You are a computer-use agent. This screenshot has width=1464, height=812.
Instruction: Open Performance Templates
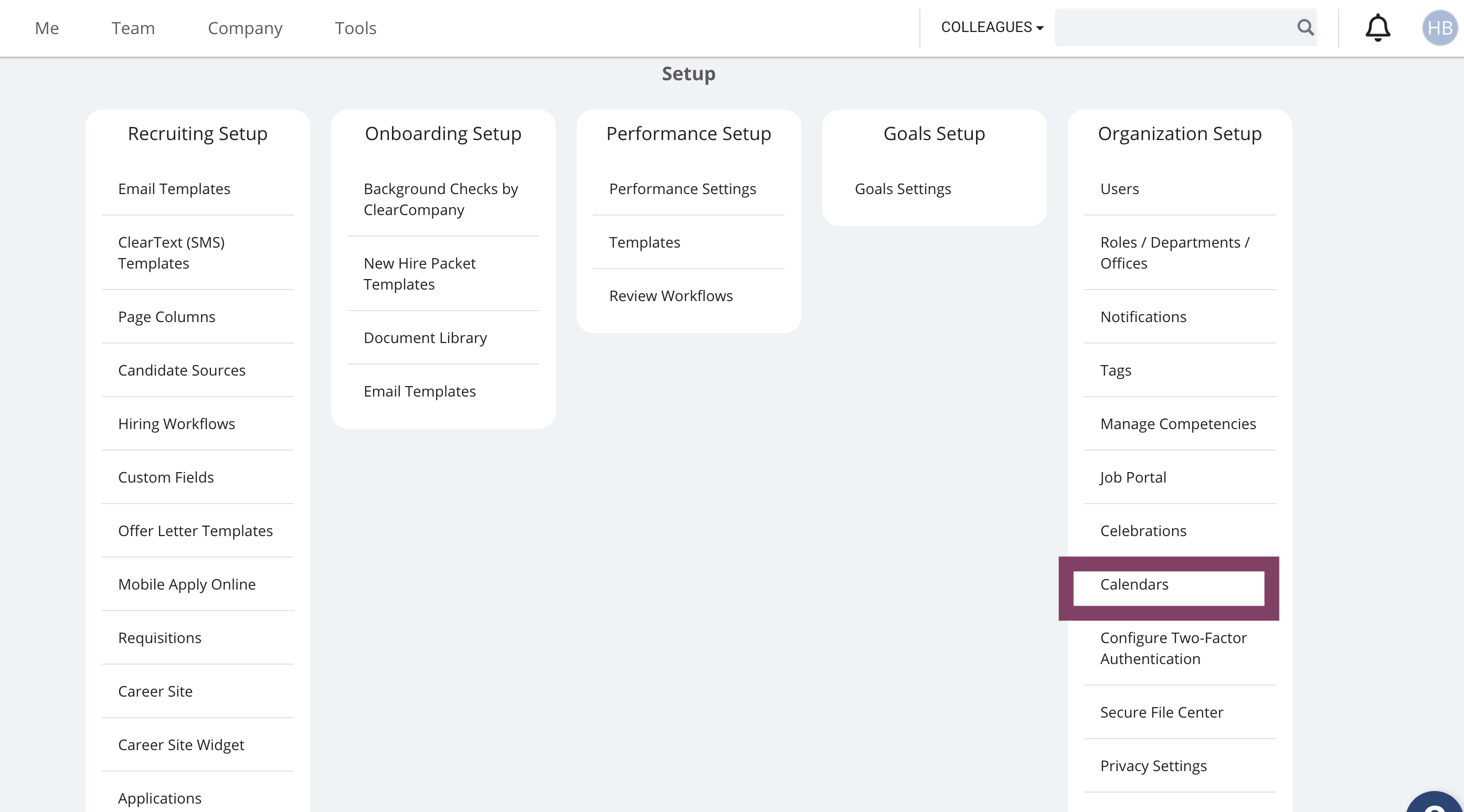click(x=644, y=242)
